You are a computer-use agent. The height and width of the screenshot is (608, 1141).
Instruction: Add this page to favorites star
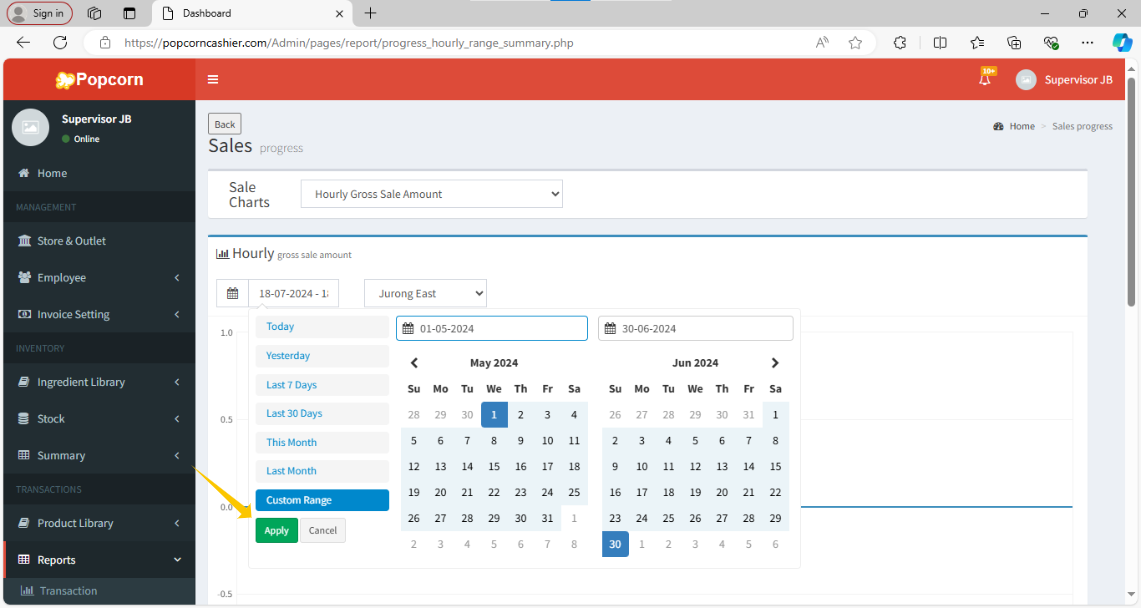pos(855,43)
